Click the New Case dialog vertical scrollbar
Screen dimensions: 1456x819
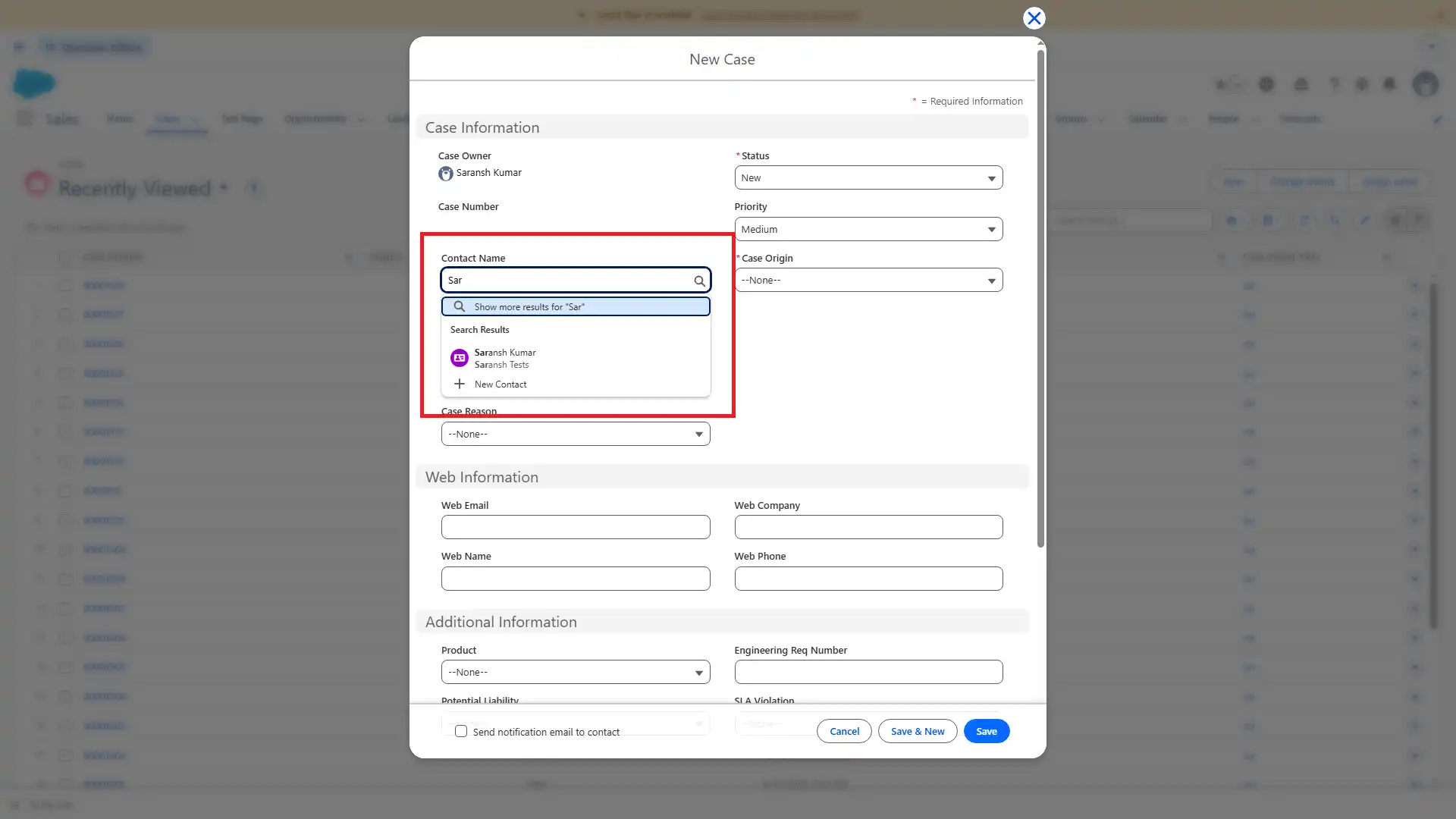[1040, 297]
